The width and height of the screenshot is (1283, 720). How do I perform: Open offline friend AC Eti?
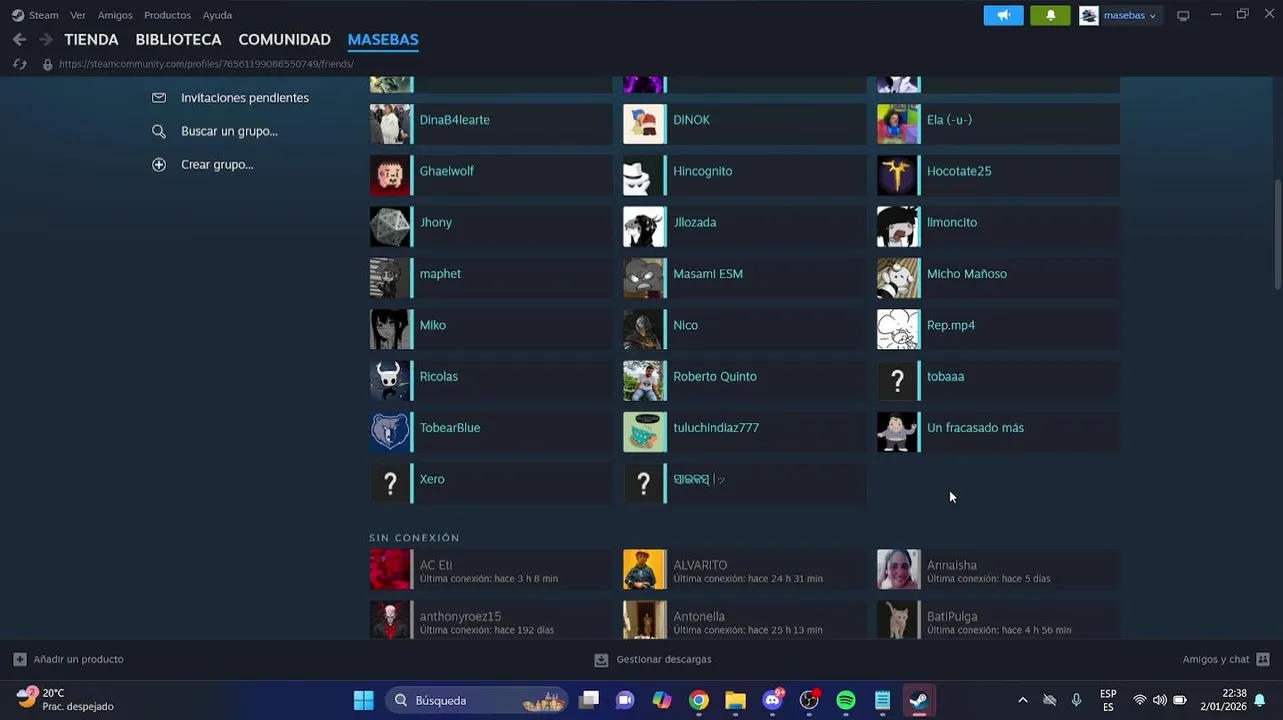(491, 570)
